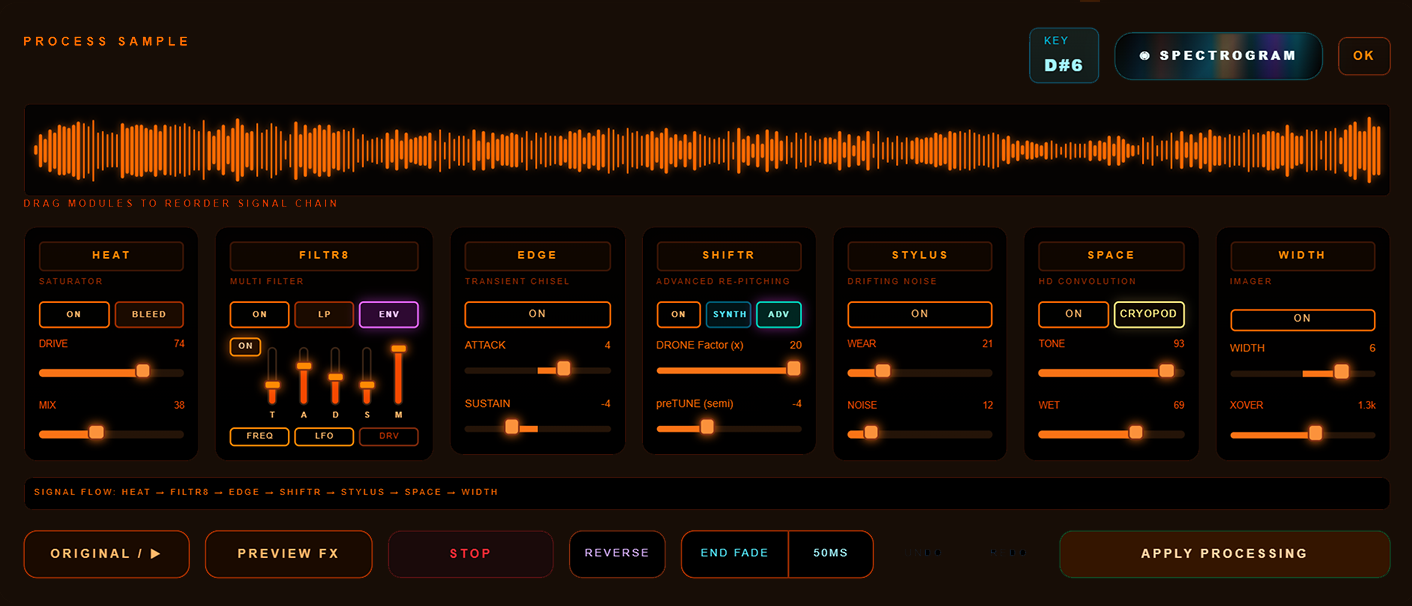Click the DRIVE value 74
The image size is (1412, 606).
[179, 344]
